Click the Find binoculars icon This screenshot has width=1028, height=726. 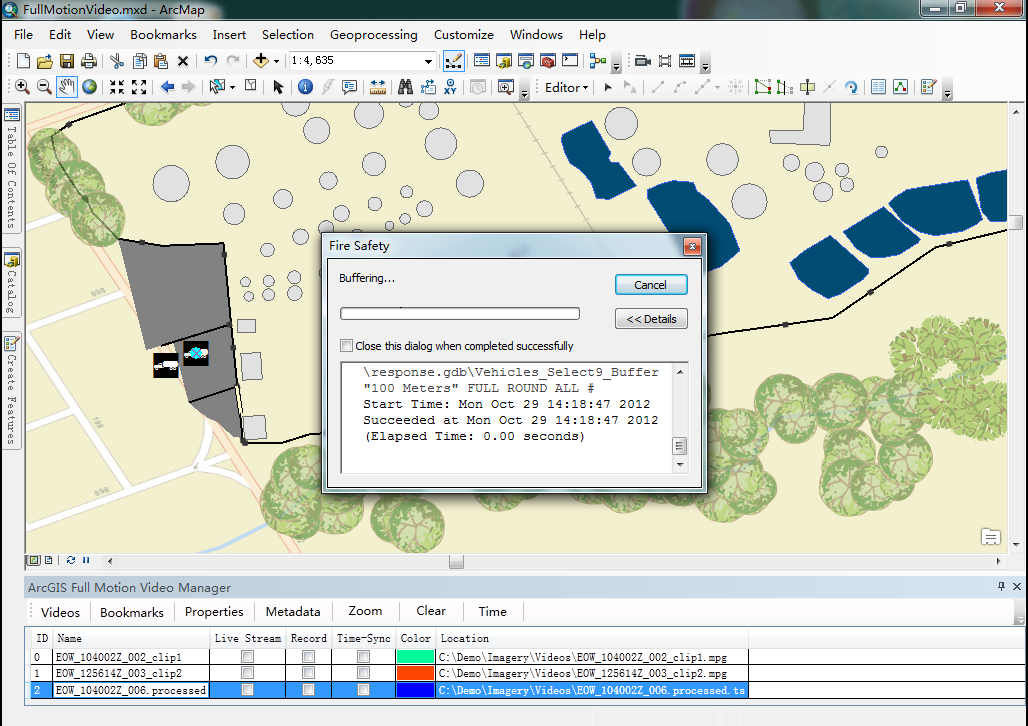click(x=405, y=87)
